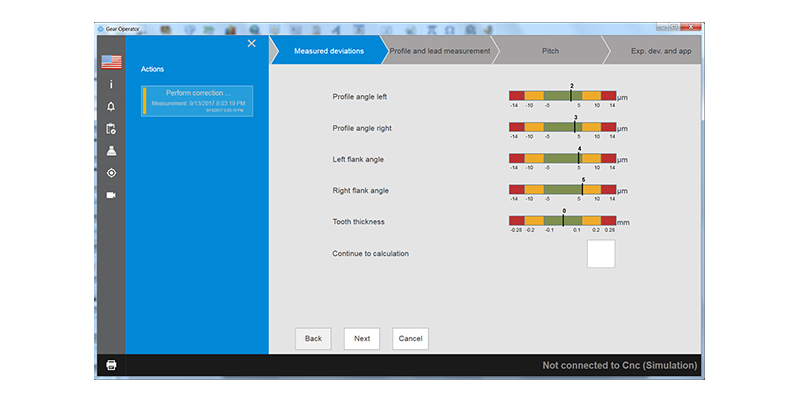This screenshot has height=400, width=800.
Task: Select the Perform correction action item
Action: point(197,101)
